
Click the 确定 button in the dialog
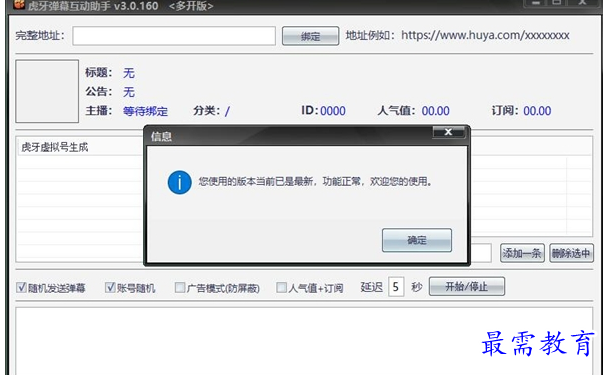tap(416, 240)
